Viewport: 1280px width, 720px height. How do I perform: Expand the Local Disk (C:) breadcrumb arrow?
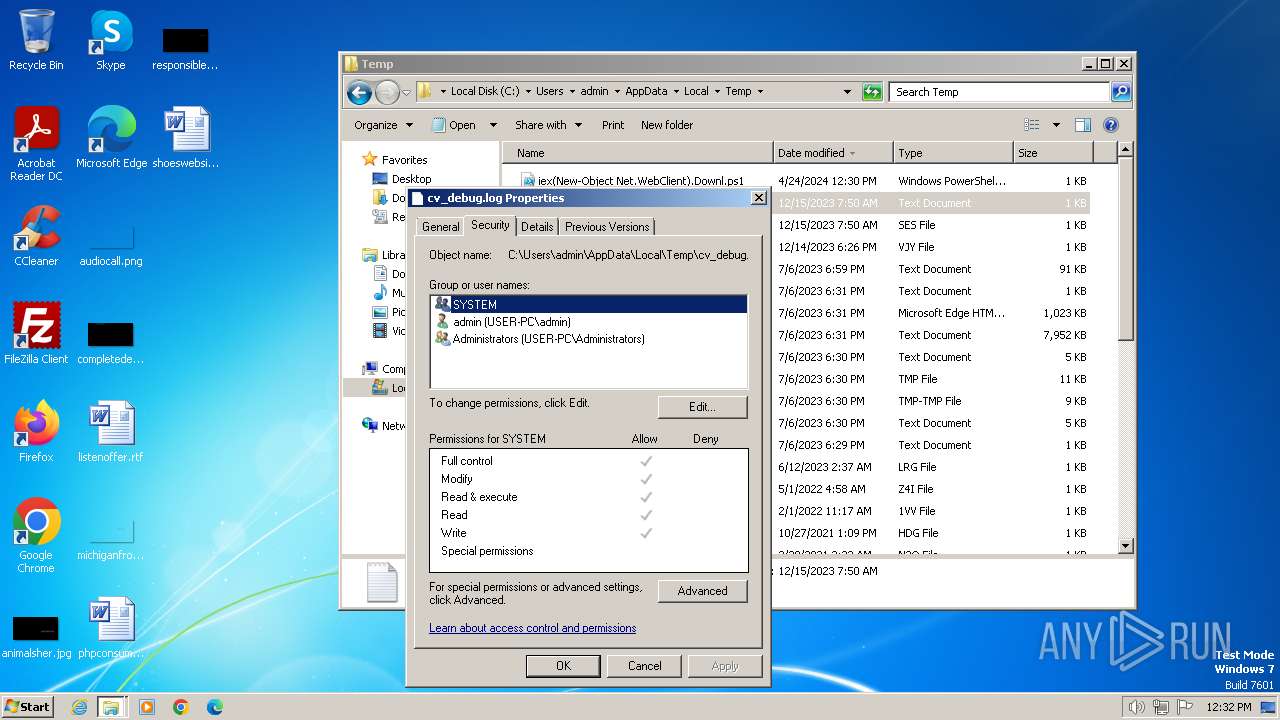pos(528,92)
